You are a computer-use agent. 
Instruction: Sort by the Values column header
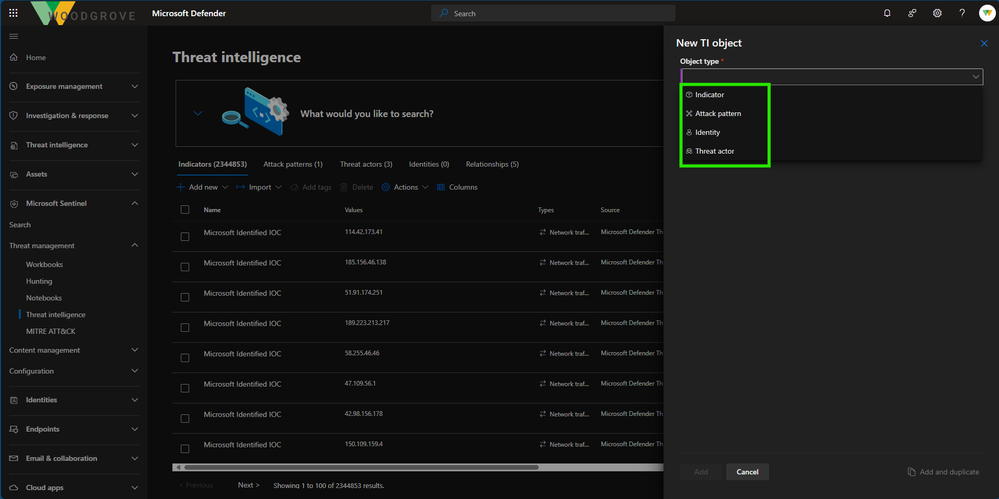[354, 210]
